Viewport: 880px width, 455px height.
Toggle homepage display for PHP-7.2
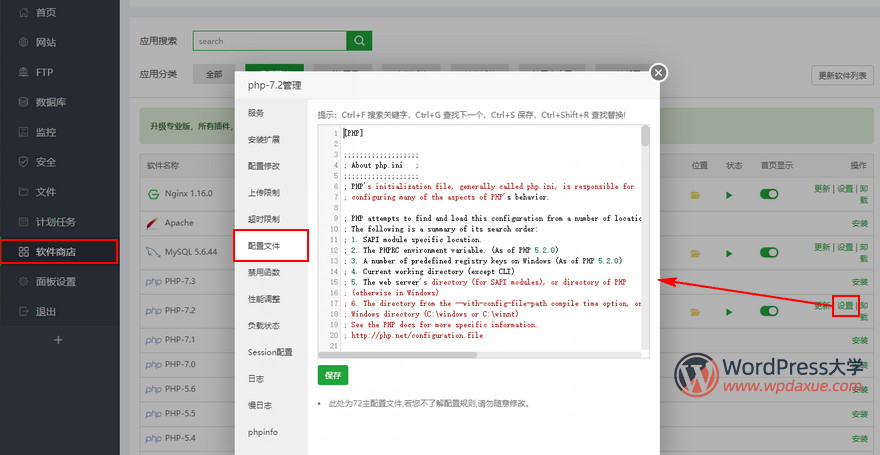(769, 311)
